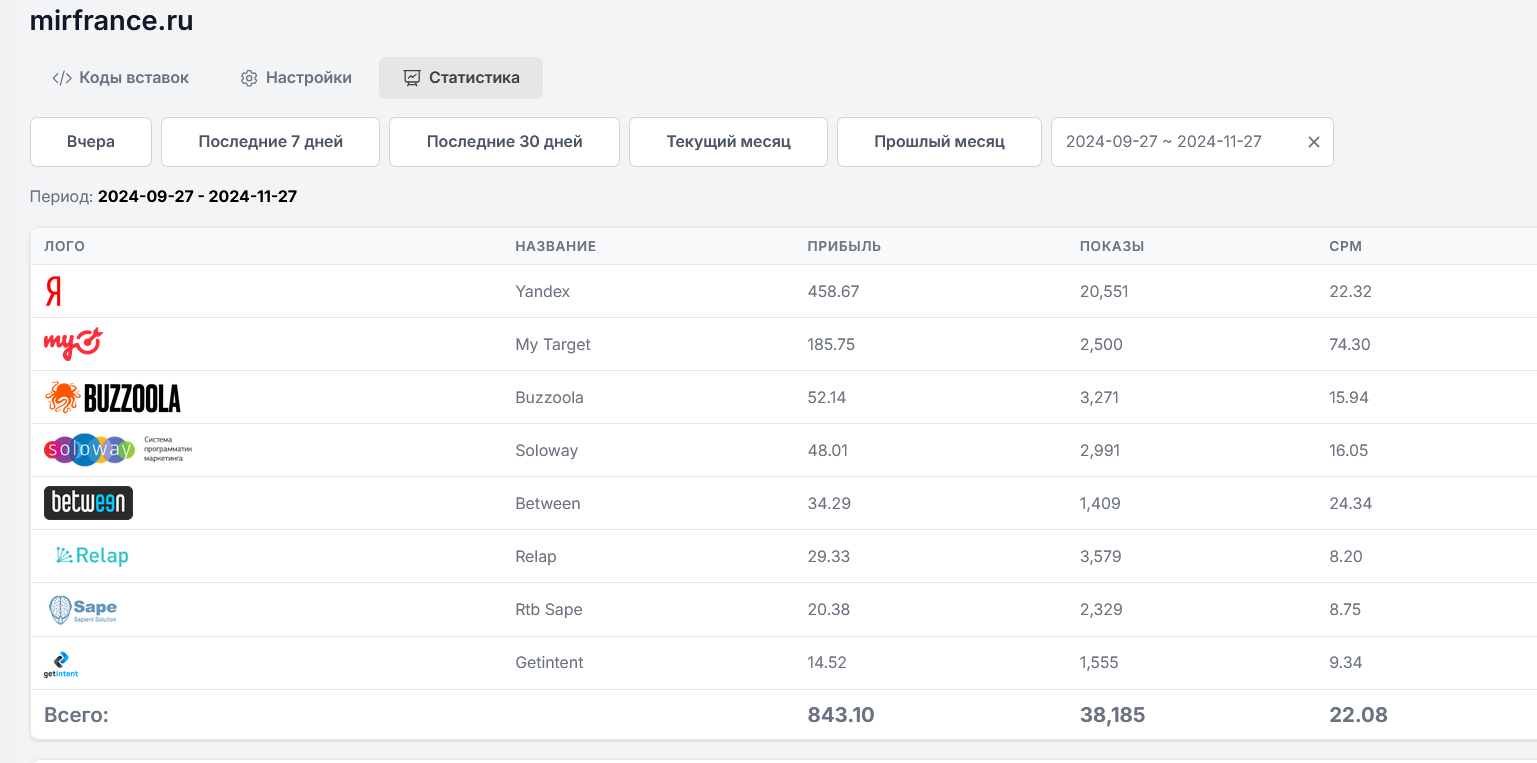Screen dimensions: 1537x763
Task: Click the Yandex logo icon
Action: [x=54, y=291]
